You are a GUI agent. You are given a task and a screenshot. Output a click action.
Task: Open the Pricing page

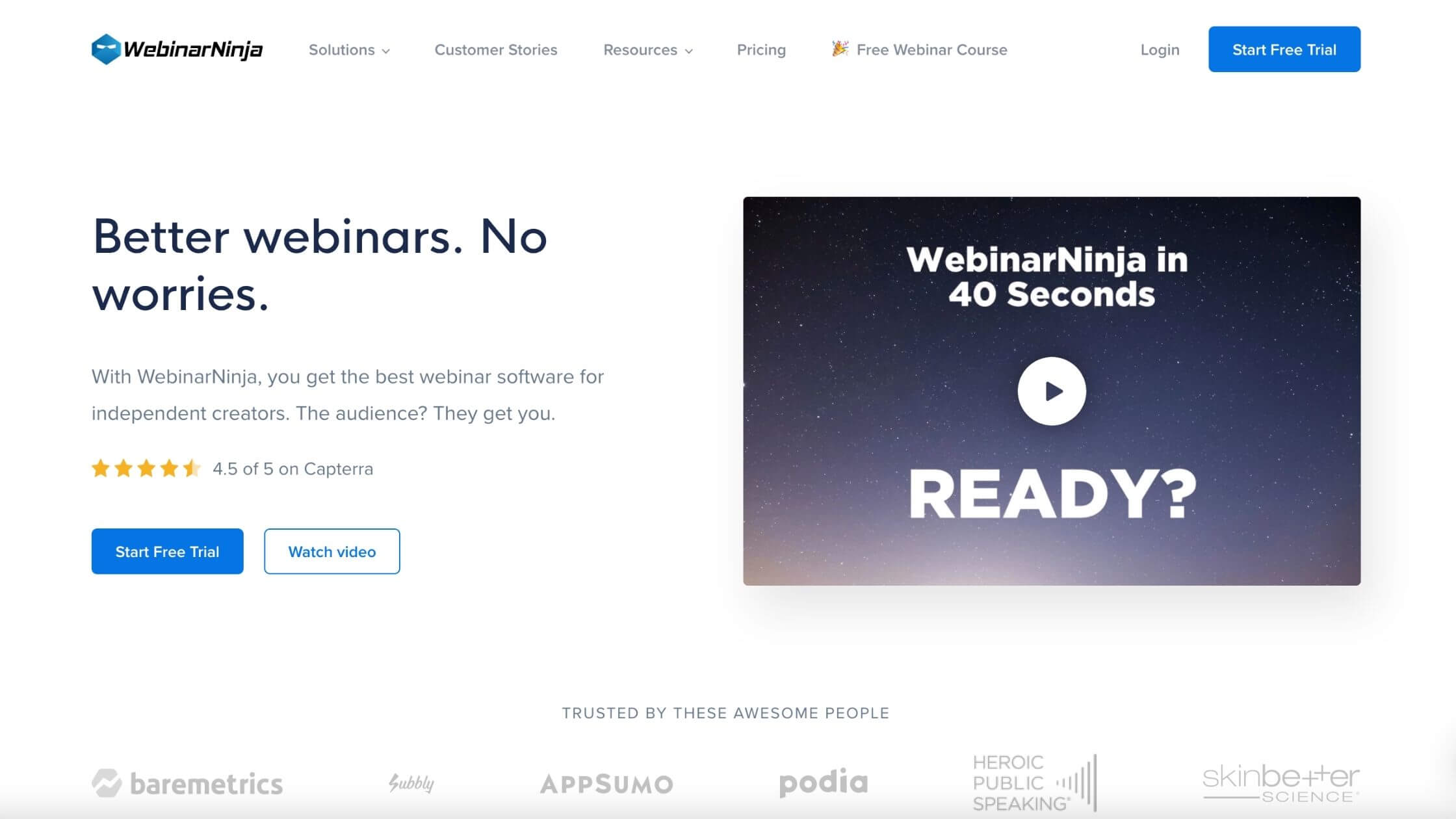click(761, 48)
